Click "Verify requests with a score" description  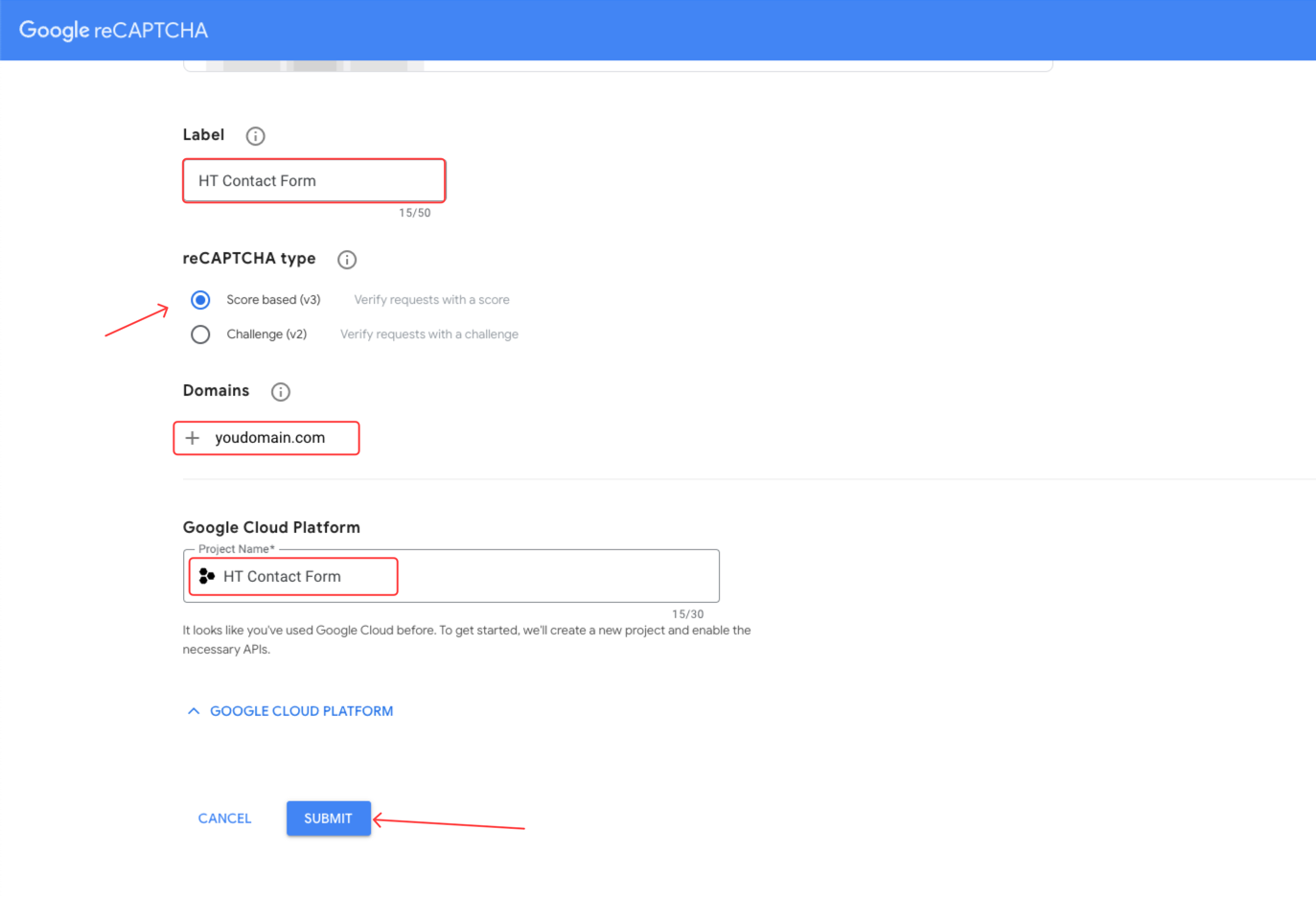tap(431, 300)
